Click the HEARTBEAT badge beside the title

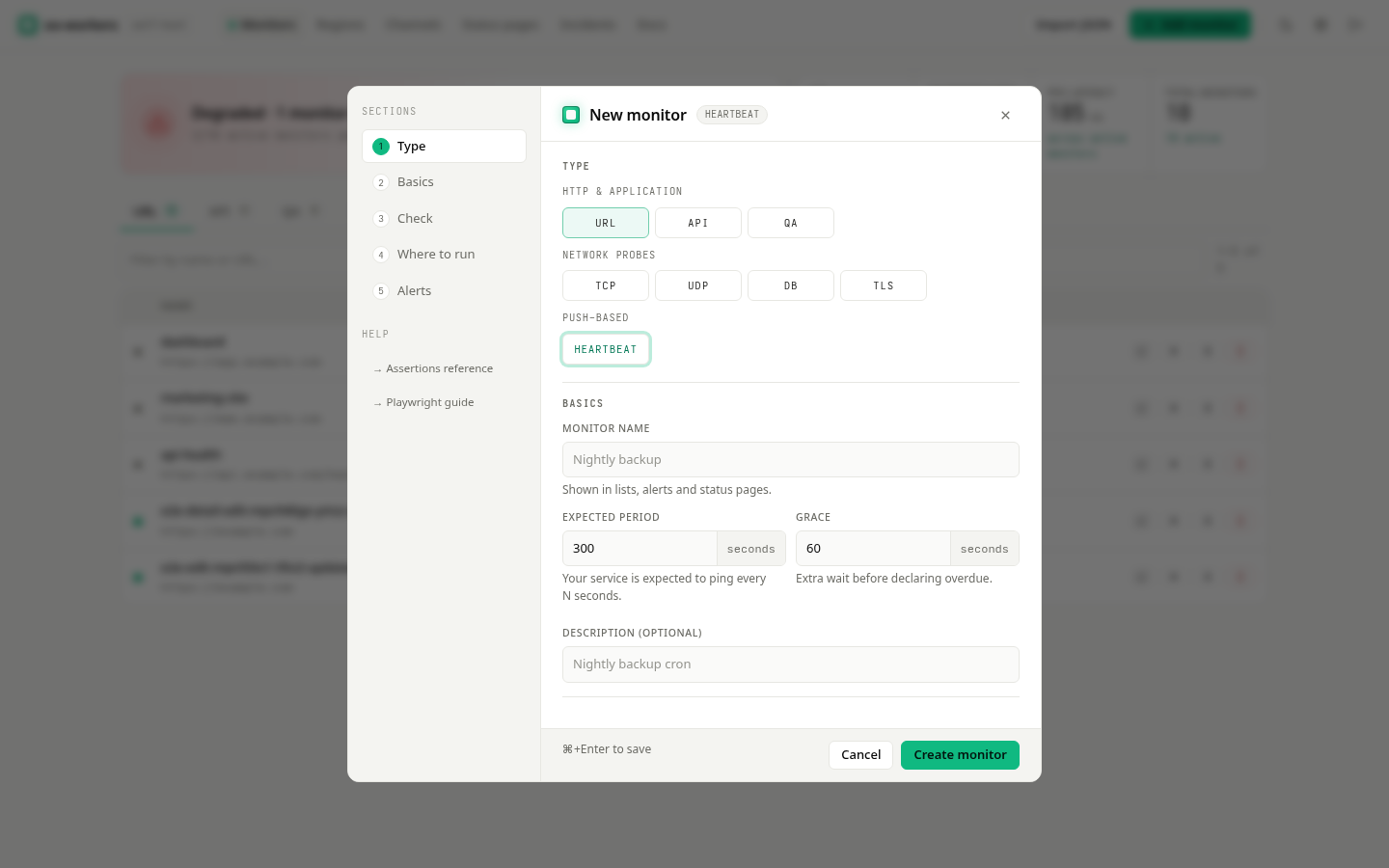[x=732, y=115]
